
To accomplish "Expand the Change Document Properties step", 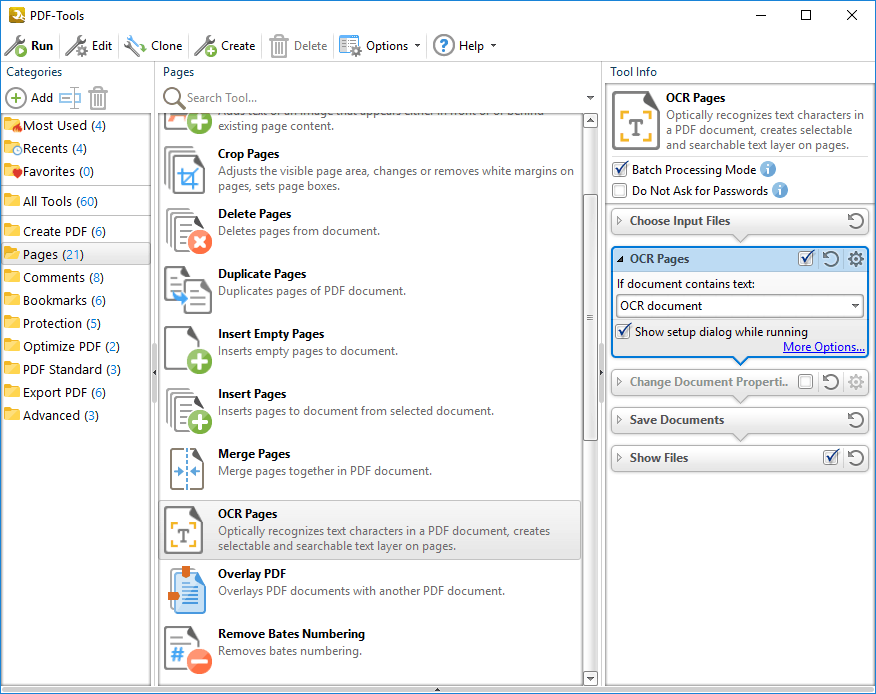I will pyautogui.click(x=619, y=382).
